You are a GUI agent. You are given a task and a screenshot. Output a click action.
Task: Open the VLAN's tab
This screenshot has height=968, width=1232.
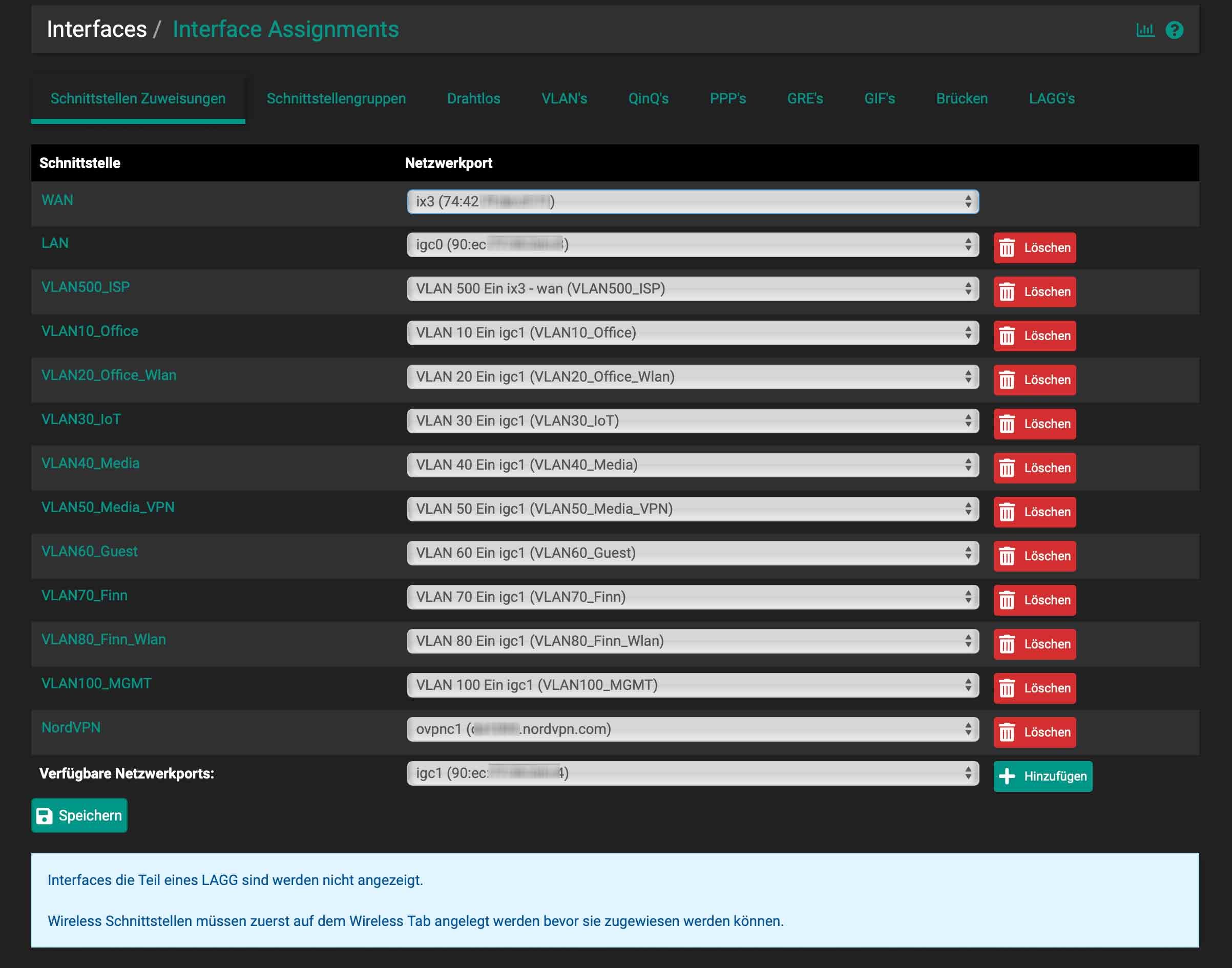pos(565,98)
